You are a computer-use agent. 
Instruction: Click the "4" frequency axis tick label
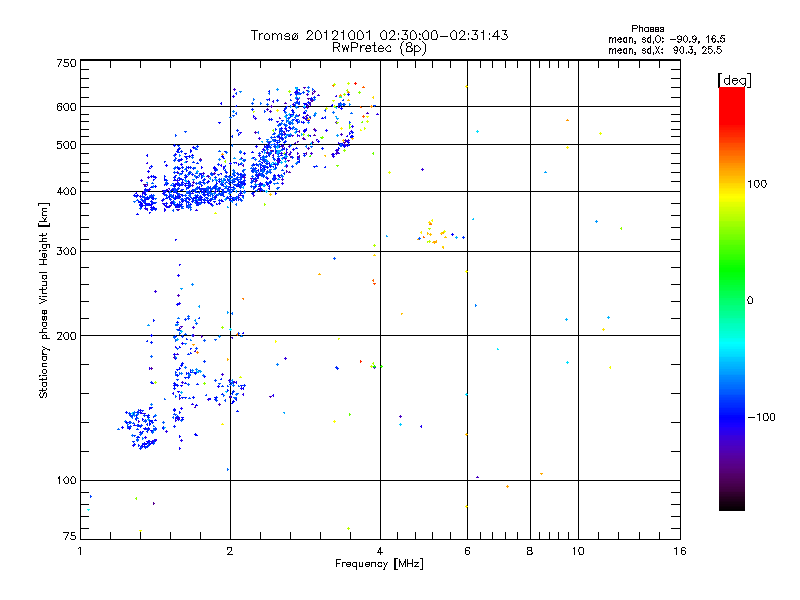tap(380, 551)
